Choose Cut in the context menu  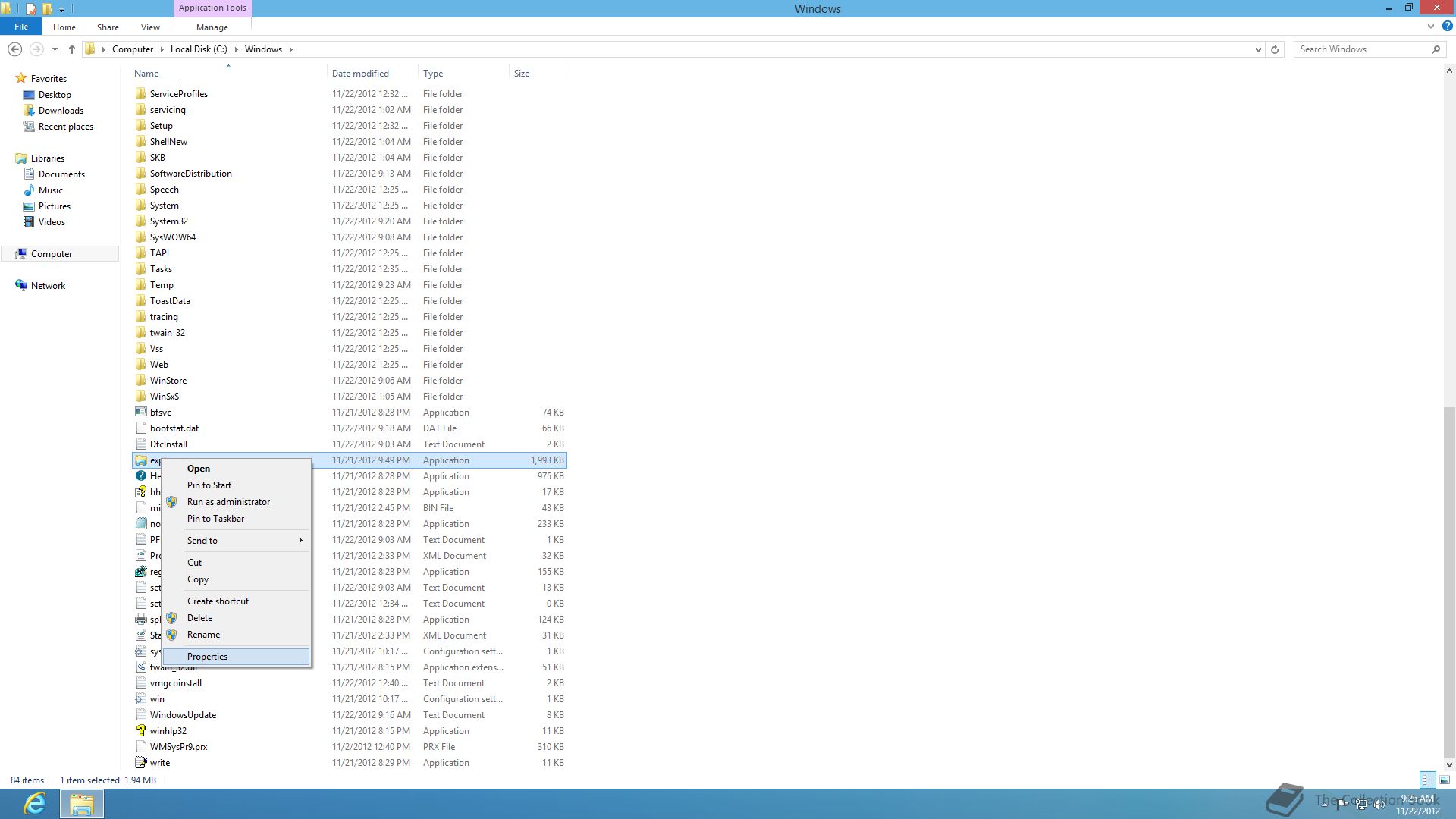(237, 563)
